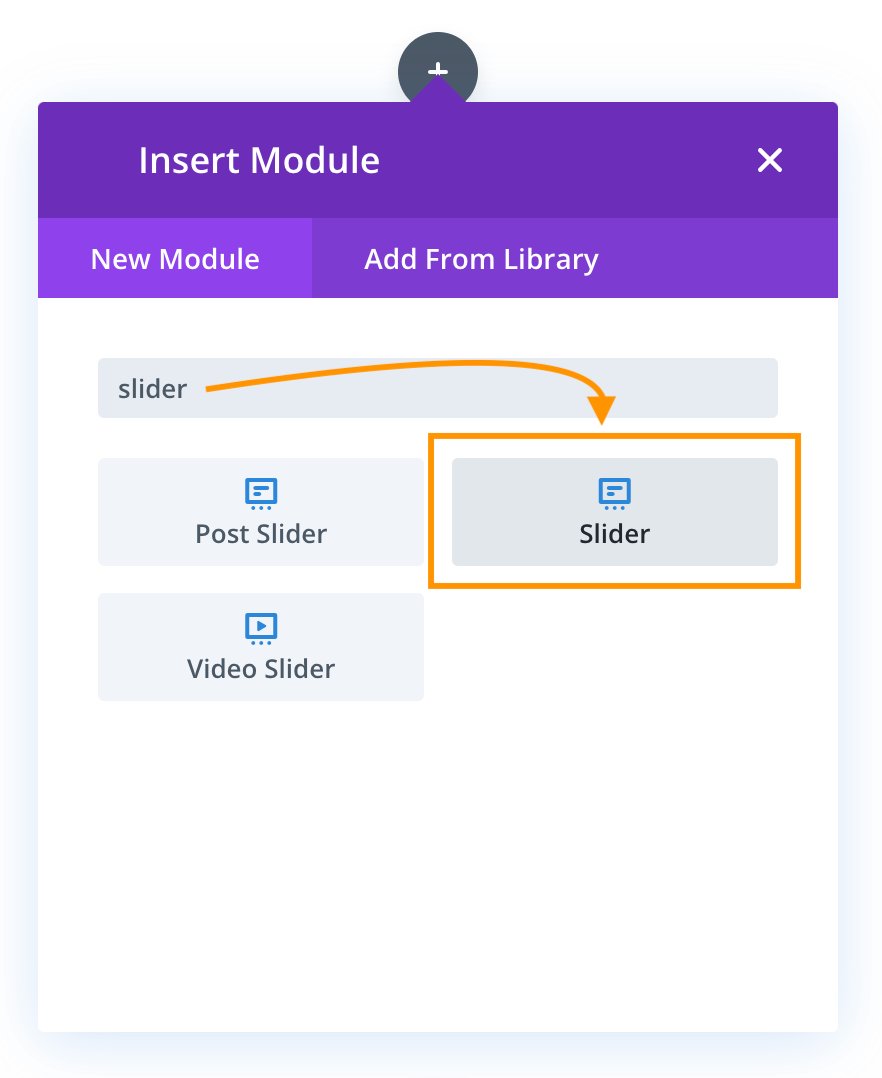Close the Insert Module dialog
882x1078 pixels.
click(769, 160)
